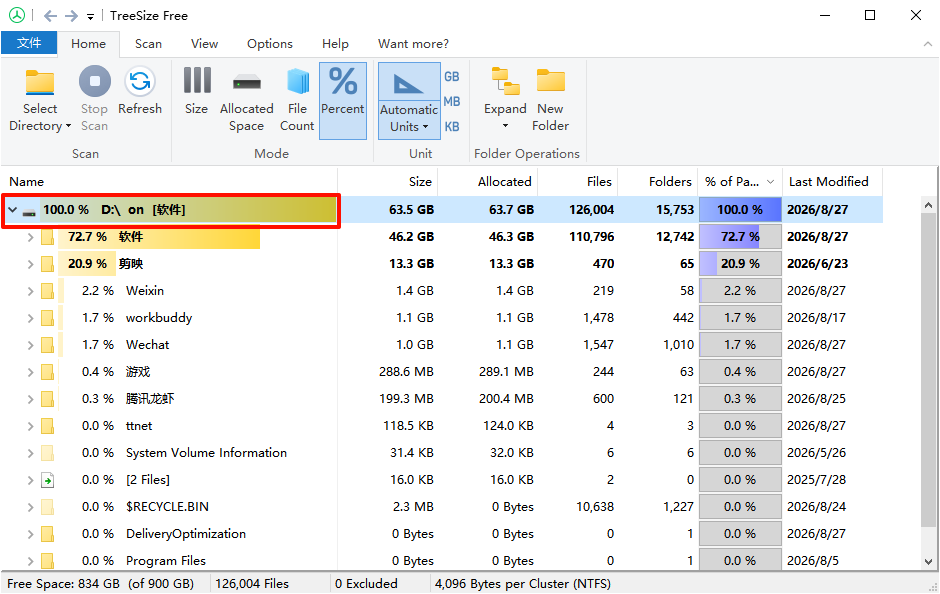The width and height of the screenshot is (940, 594).
Task: Switch to the Scan tab
Action: (x=148, y=44)
